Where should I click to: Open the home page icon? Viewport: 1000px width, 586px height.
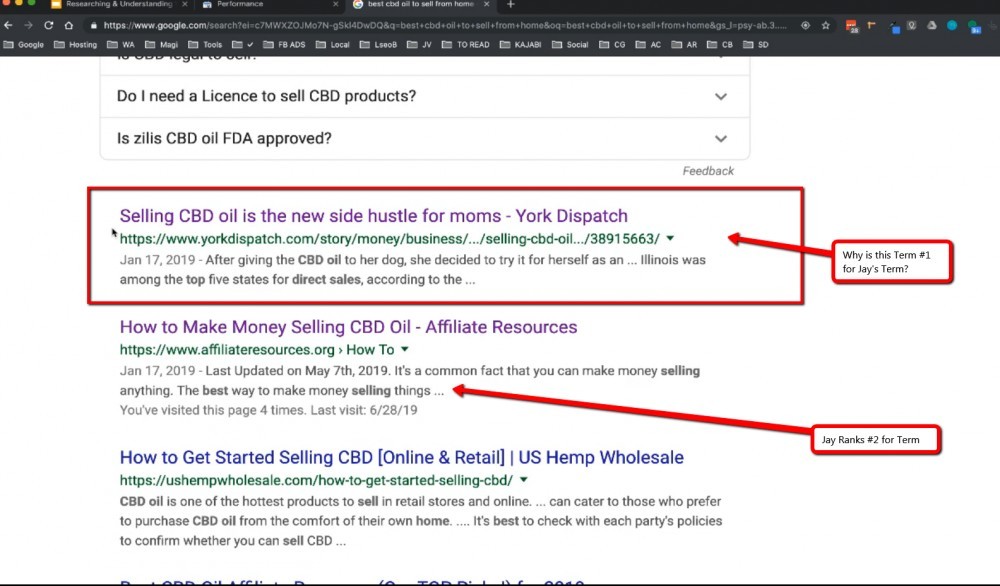pyautogui.click(x=69, y=26)
